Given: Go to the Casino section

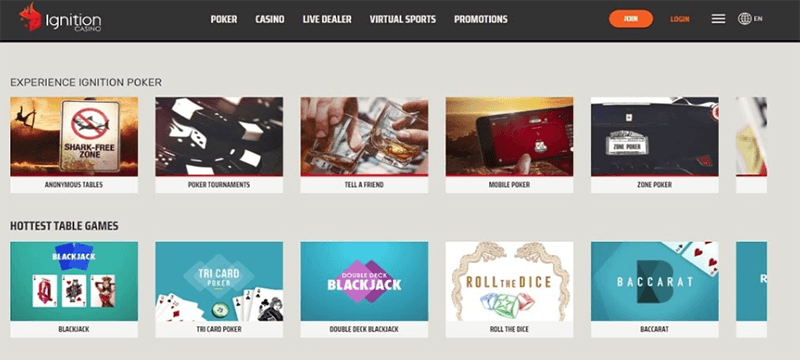Looking at the screenshot, I should [x=270, y=19].
